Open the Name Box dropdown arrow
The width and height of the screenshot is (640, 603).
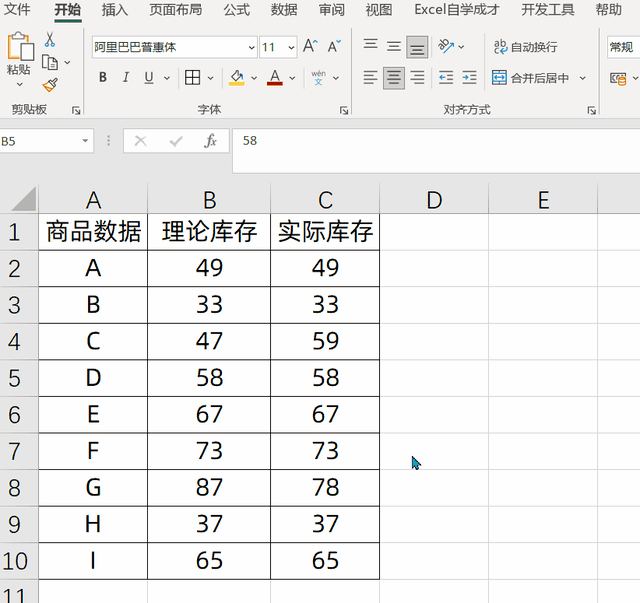[x=85, y=141]
